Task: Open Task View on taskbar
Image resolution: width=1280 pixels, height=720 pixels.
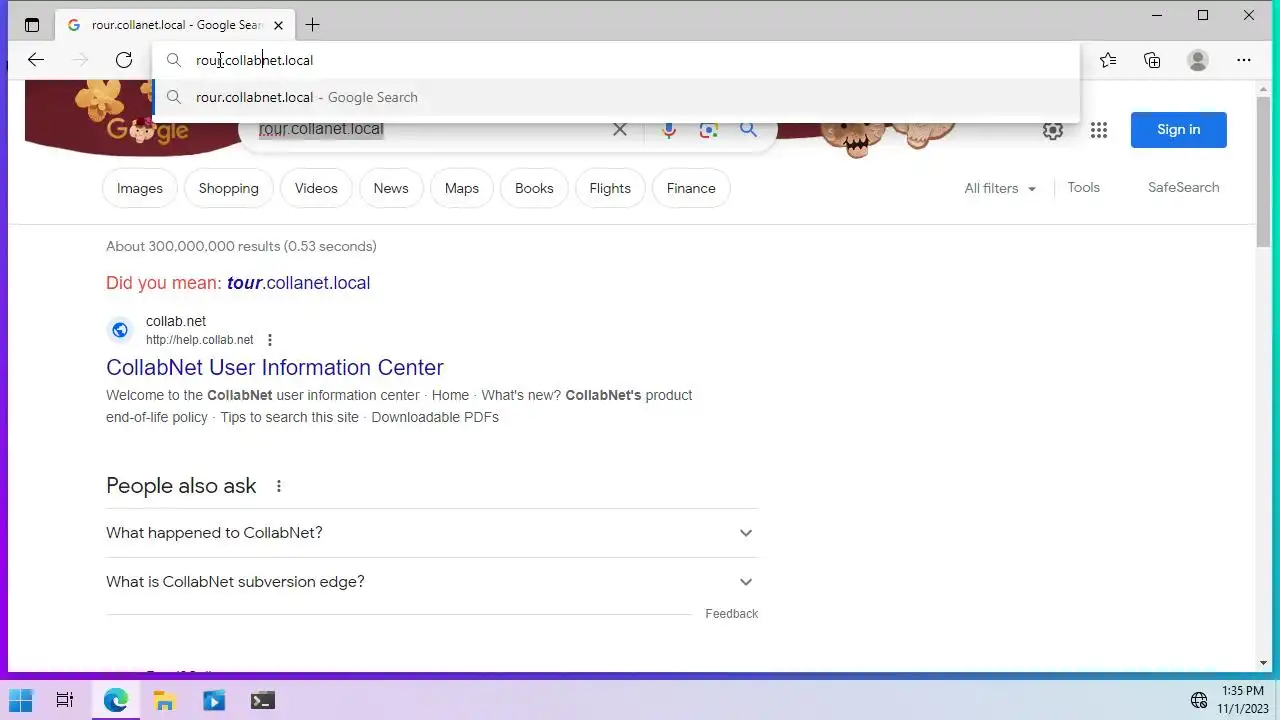Action: pos(65,700)
